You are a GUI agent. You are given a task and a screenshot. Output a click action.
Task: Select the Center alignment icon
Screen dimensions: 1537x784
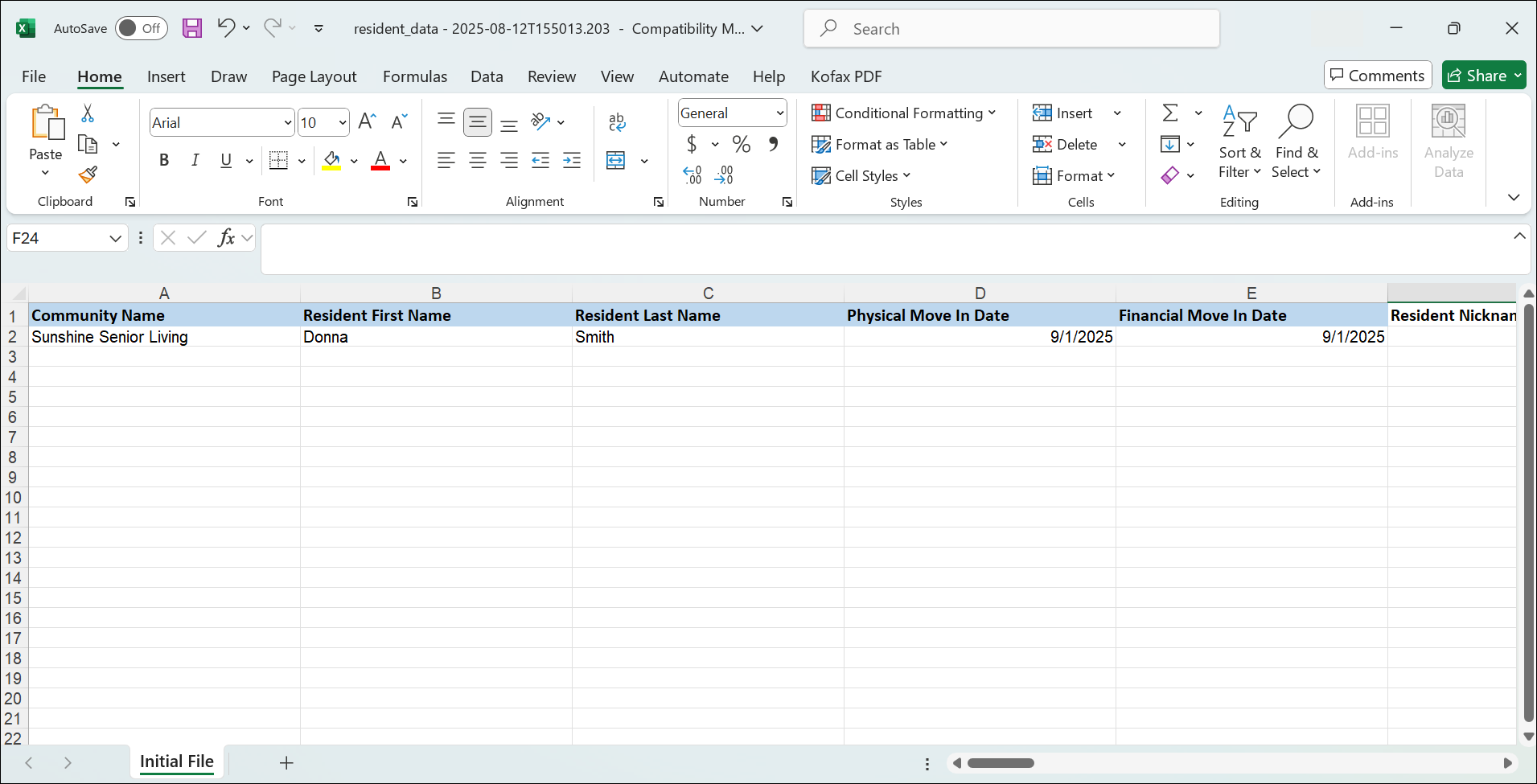point(478,160)
